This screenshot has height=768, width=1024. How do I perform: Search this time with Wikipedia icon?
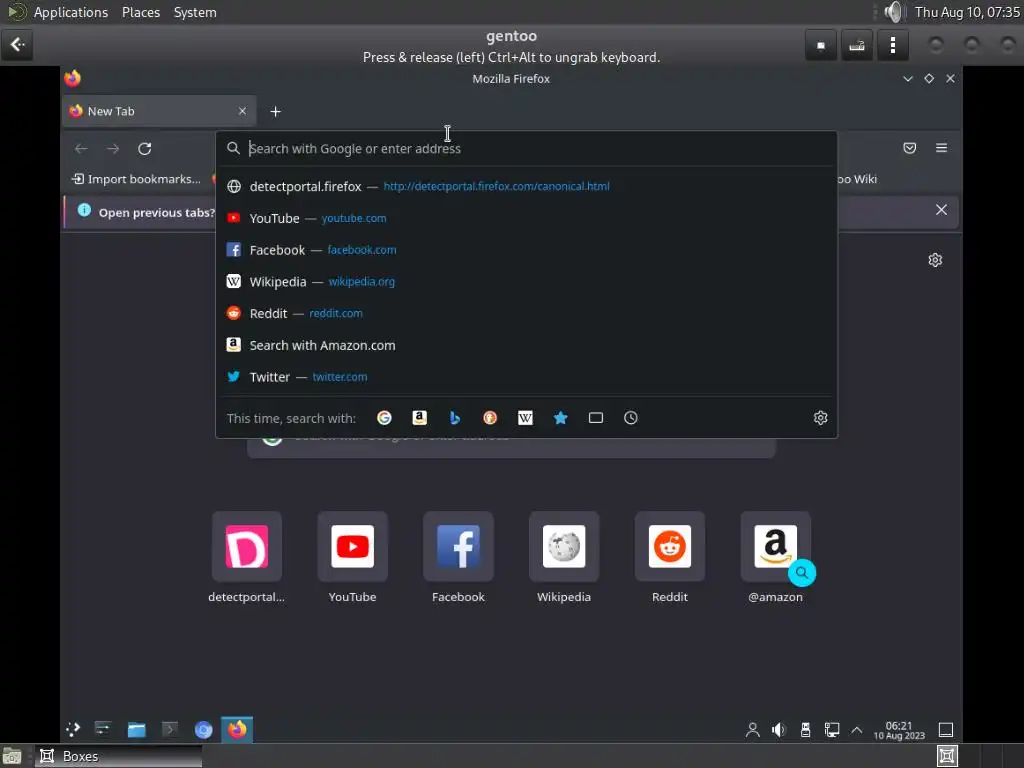(x=525, y=418)
